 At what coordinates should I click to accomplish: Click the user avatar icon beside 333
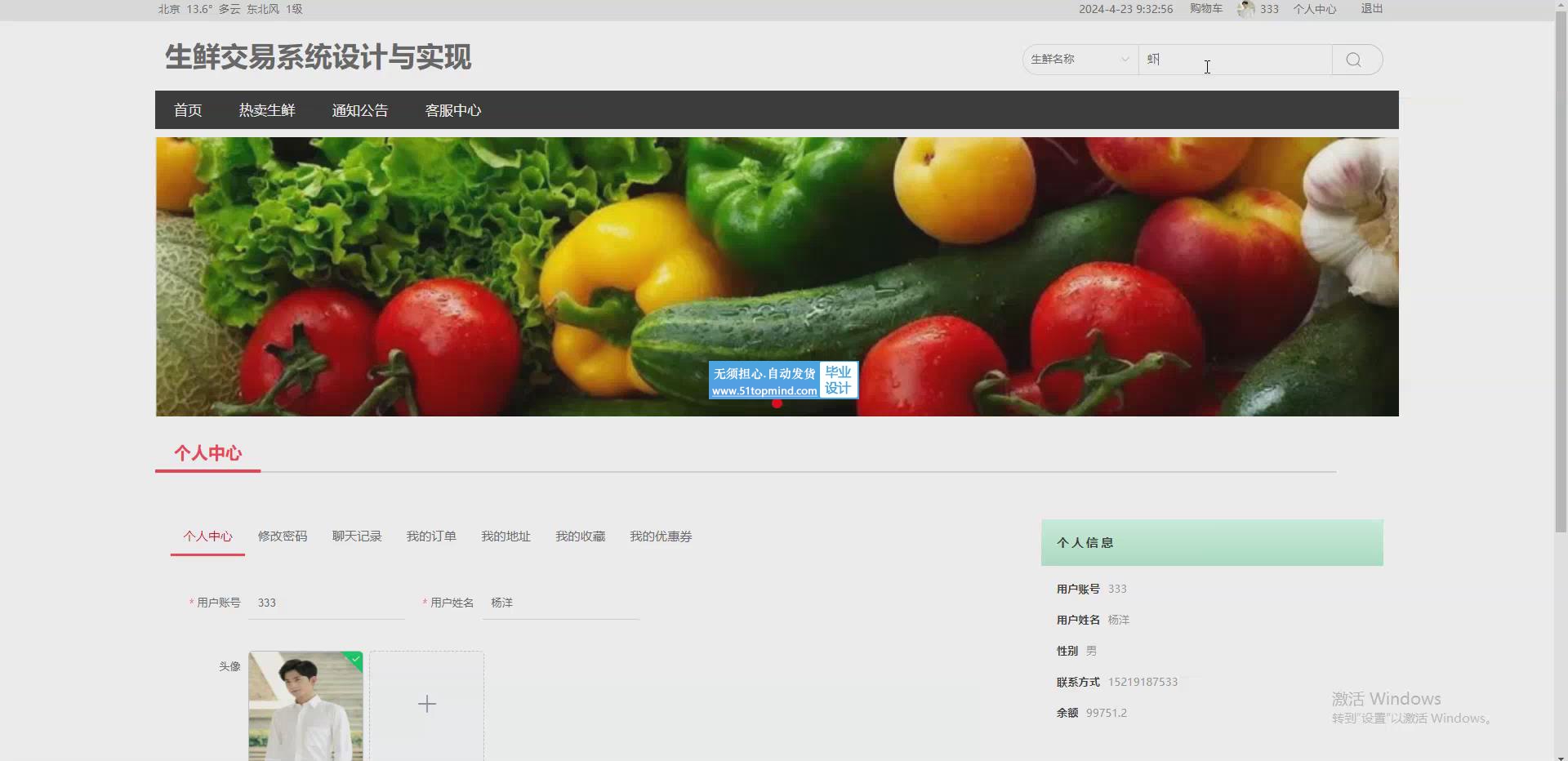[x=1245, y=9]
